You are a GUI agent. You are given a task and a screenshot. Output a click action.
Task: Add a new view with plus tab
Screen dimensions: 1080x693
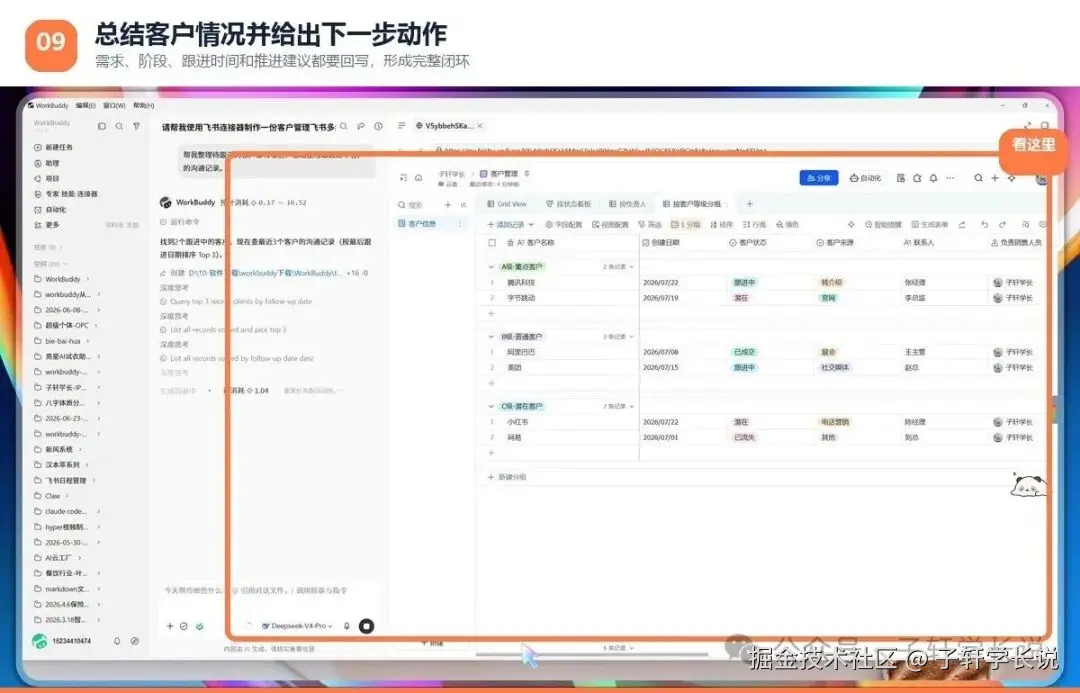[x=749, y=204]
